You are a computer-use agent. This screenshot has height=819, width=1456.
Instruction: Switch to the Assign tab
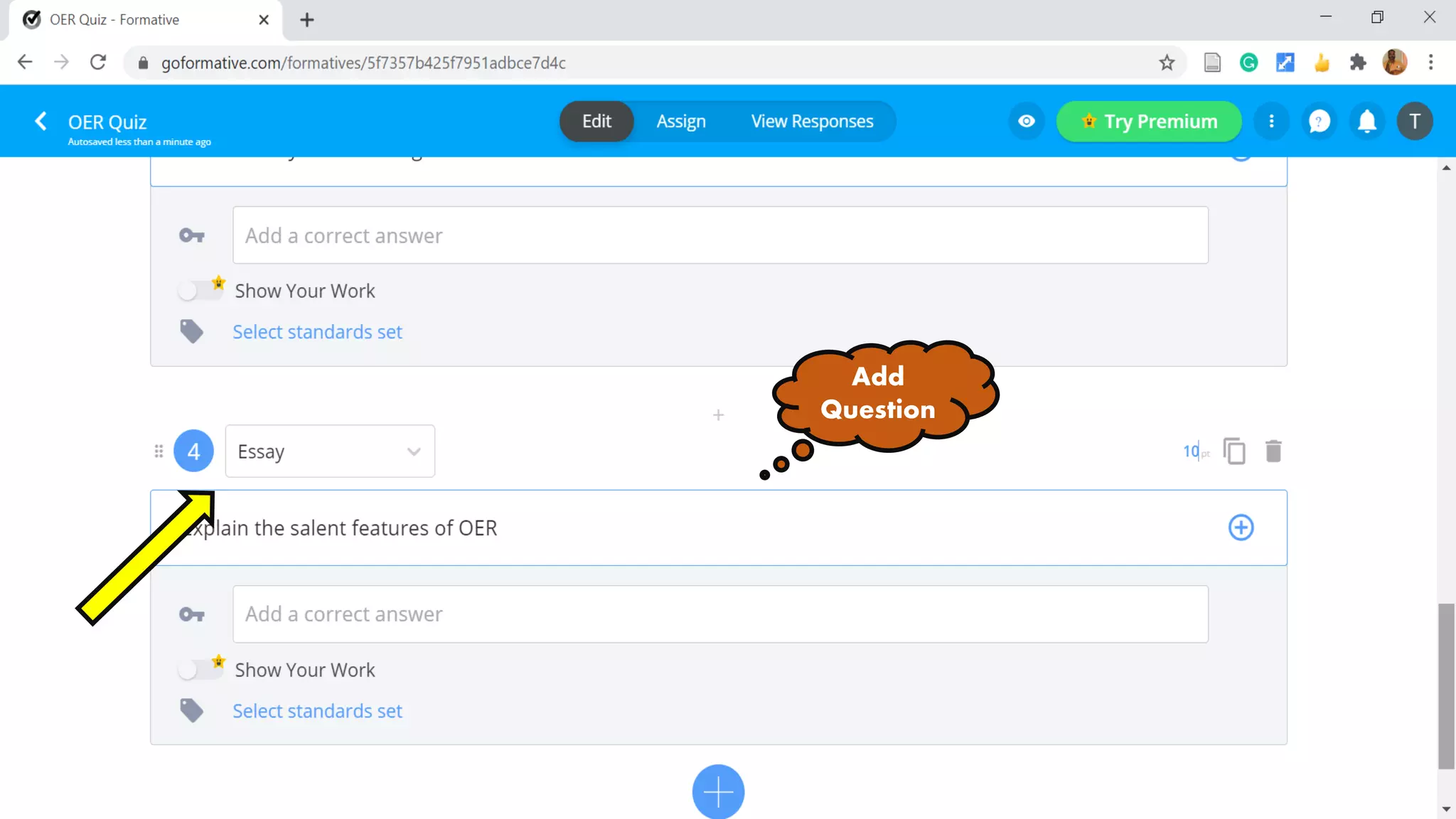coord(680,122)
